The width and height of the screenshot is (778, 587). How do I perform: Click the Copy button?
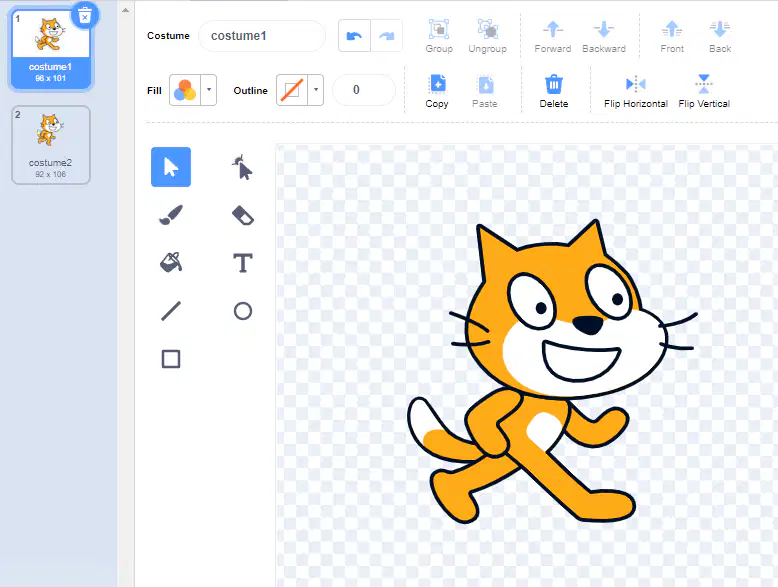(437, 91)
